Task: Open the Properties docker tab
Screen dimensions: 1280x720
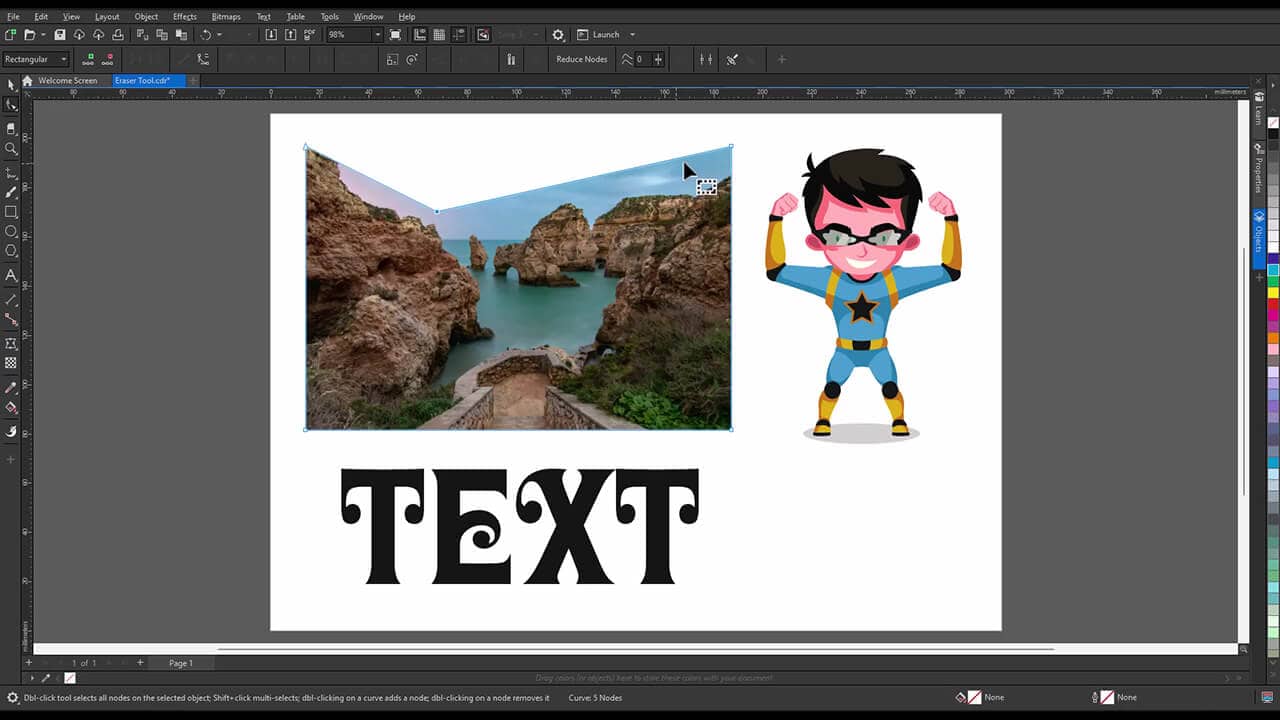Action: (x=1259, y=169)
